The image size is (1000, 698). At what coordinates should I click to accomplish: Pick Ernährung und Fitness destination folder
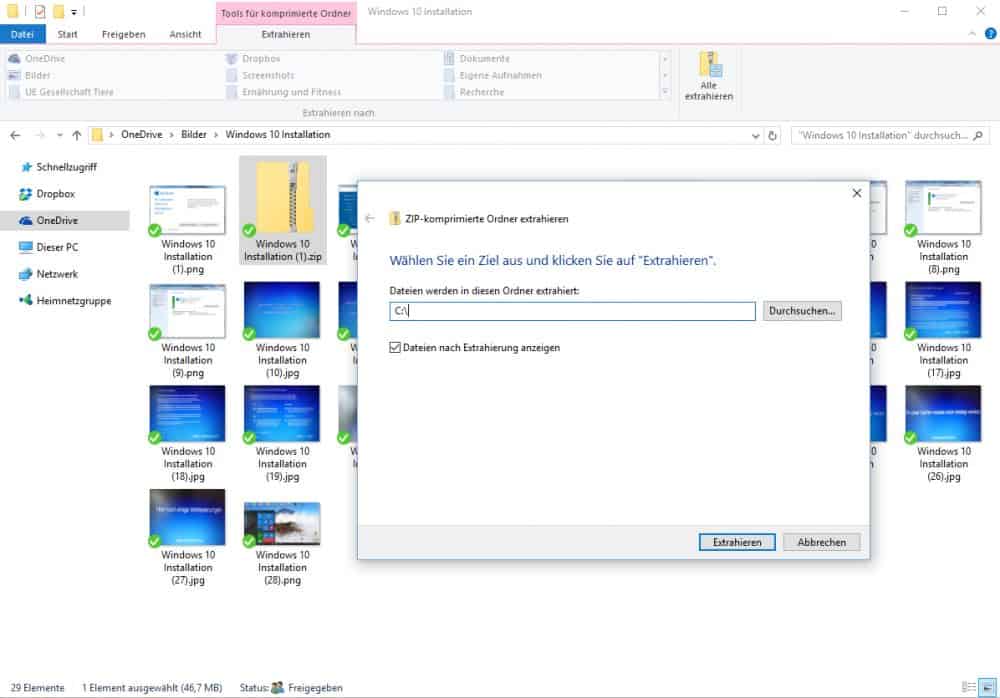click(284, 92)
